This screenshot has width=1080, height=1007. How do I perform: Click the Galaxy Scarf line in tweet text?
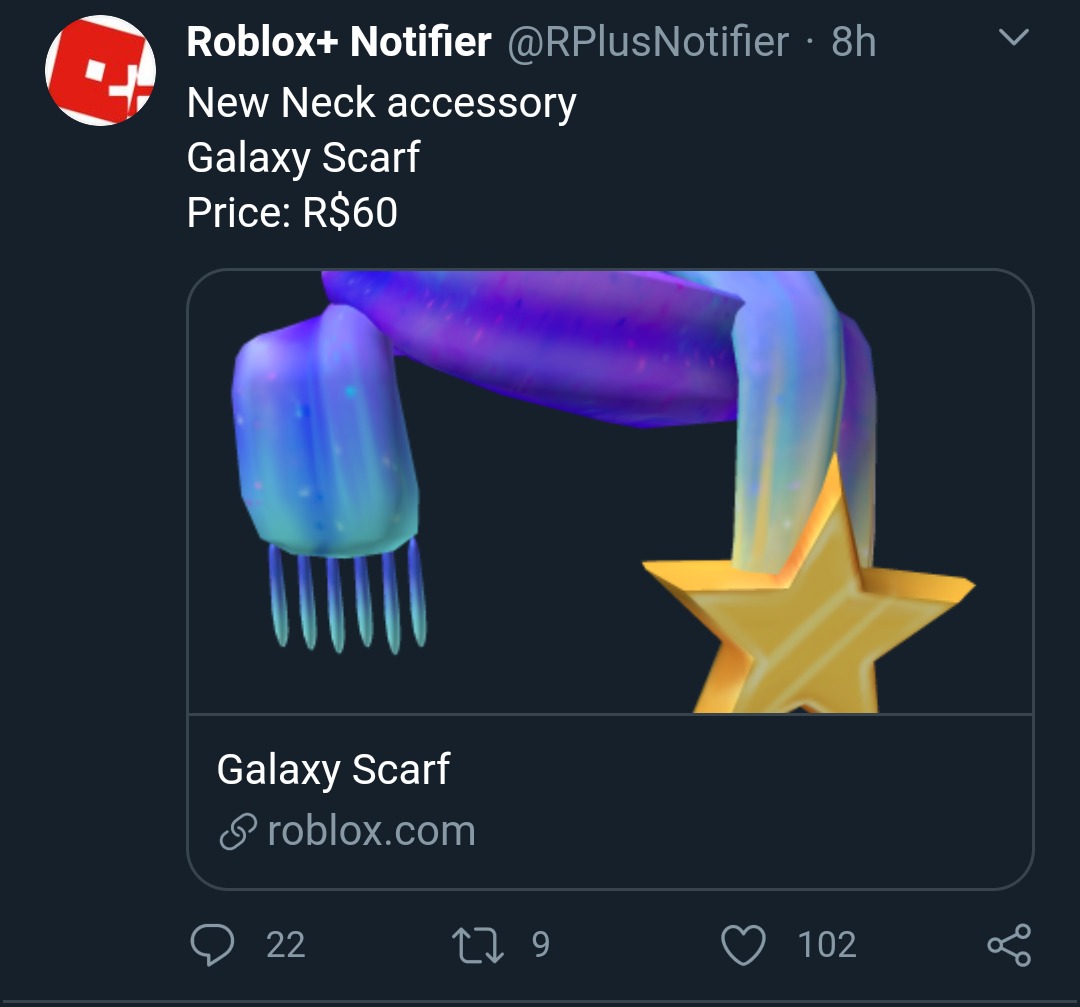click(303, 158)
